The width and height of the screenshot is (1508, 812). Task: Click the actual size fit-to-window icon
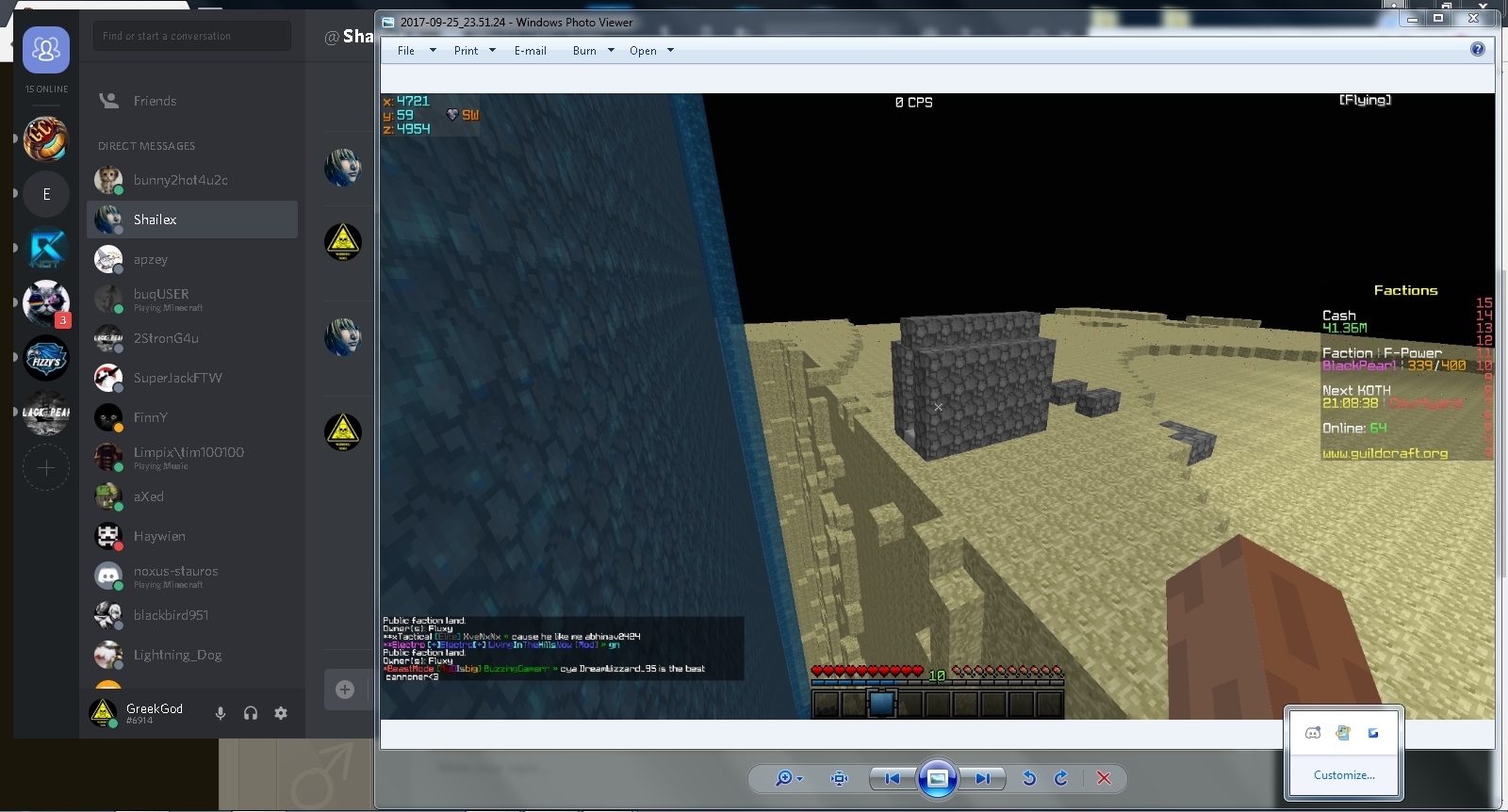pyautogui.click(x=839, y=778)
